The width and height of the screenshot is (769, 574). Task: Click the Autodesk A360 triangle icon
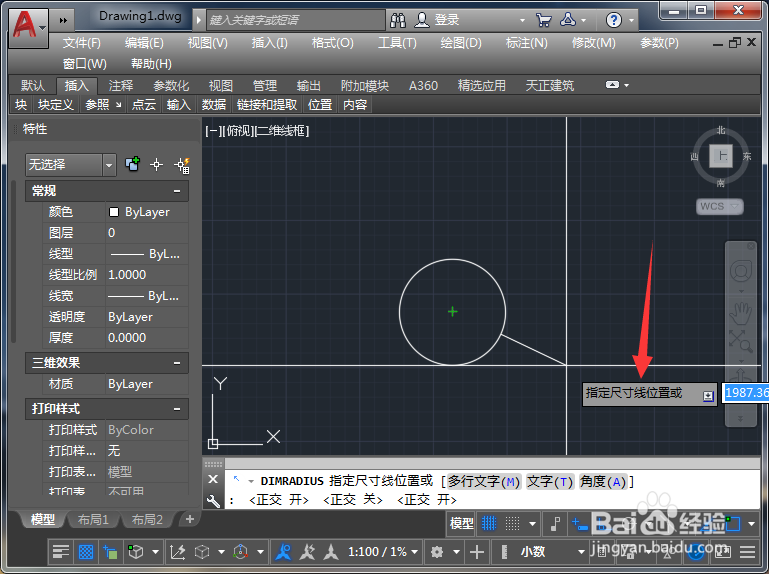(568, 20)
